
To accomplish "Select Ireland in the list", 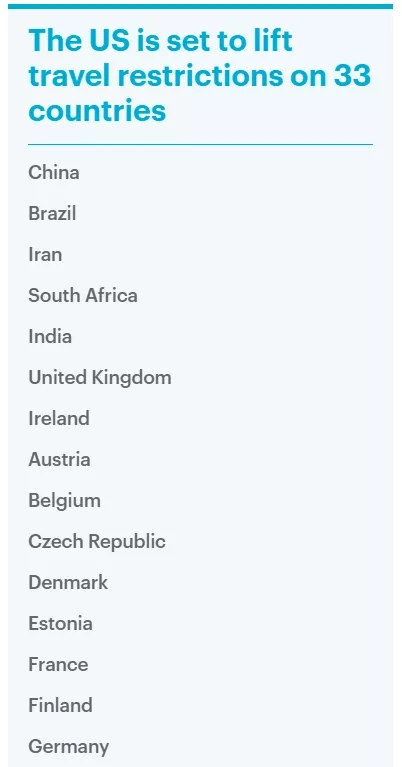I will click(x=59, y=418).
